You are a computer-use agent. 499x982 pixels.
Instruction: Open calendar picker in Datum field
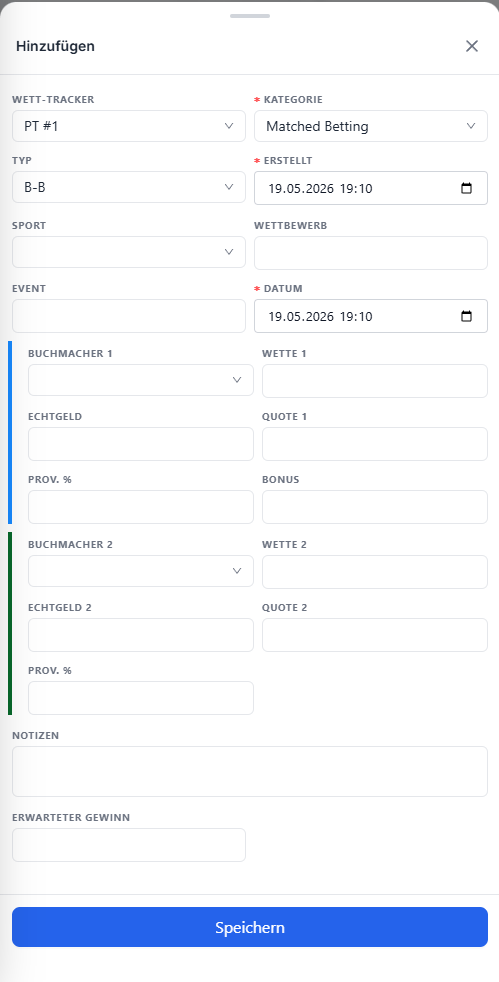click(466, 316)
